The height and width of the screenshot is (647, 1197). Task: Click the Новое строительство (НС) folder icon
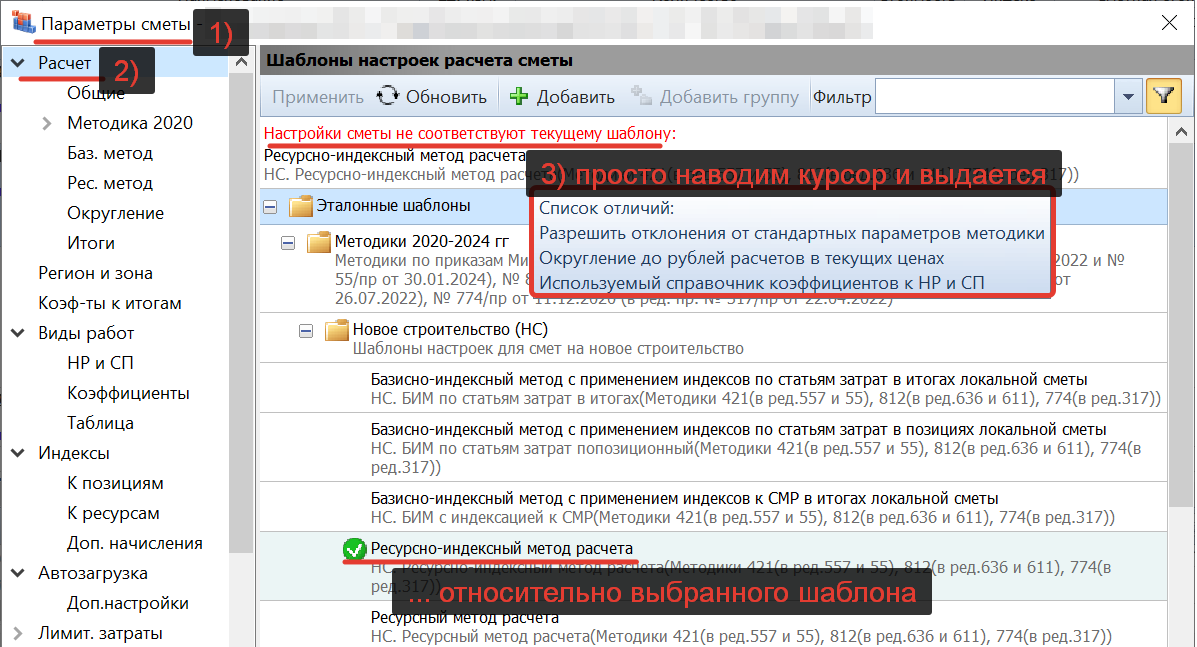[x=337, y=330]
